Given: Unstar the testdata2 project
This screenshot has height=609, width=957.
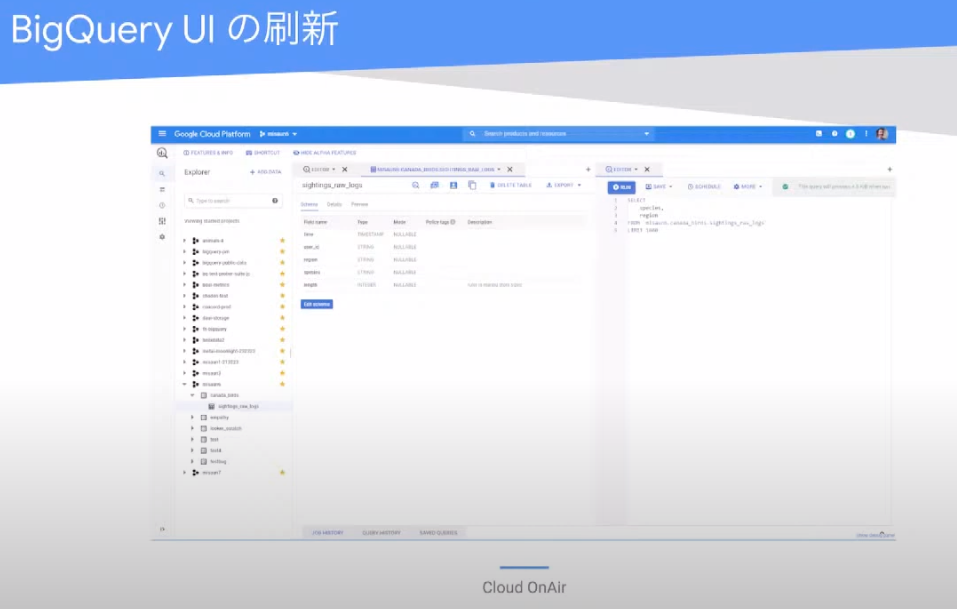Looking at the screenshot, I should (x=282, y=340).
